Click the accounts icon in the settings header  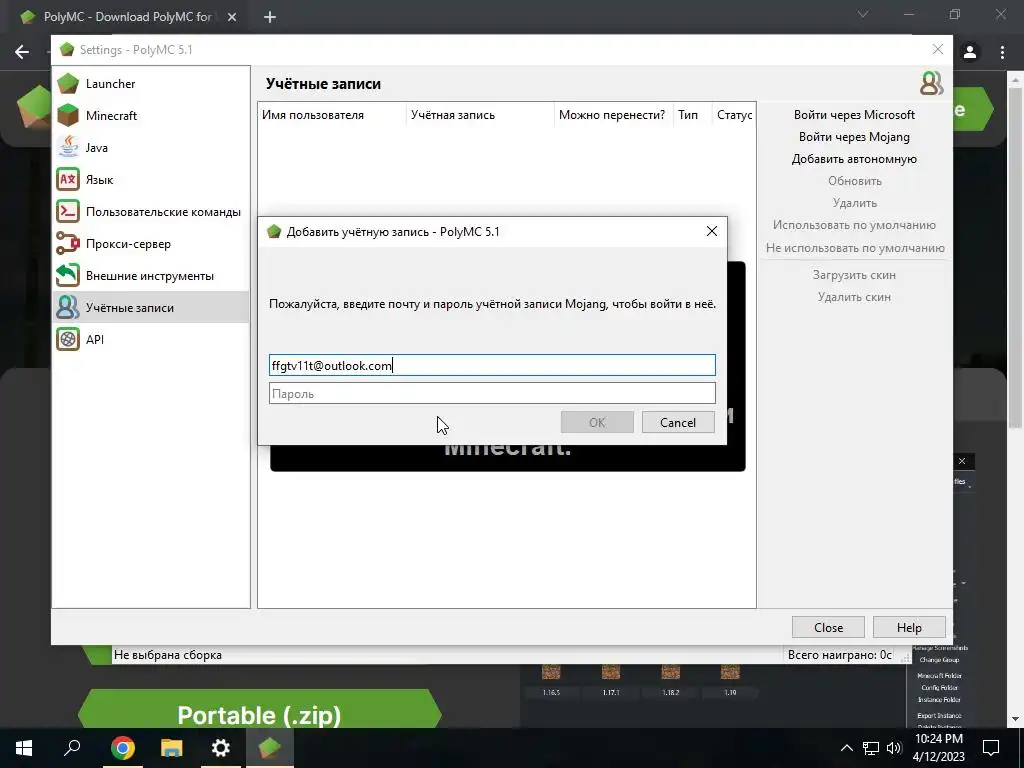point(931,84)
